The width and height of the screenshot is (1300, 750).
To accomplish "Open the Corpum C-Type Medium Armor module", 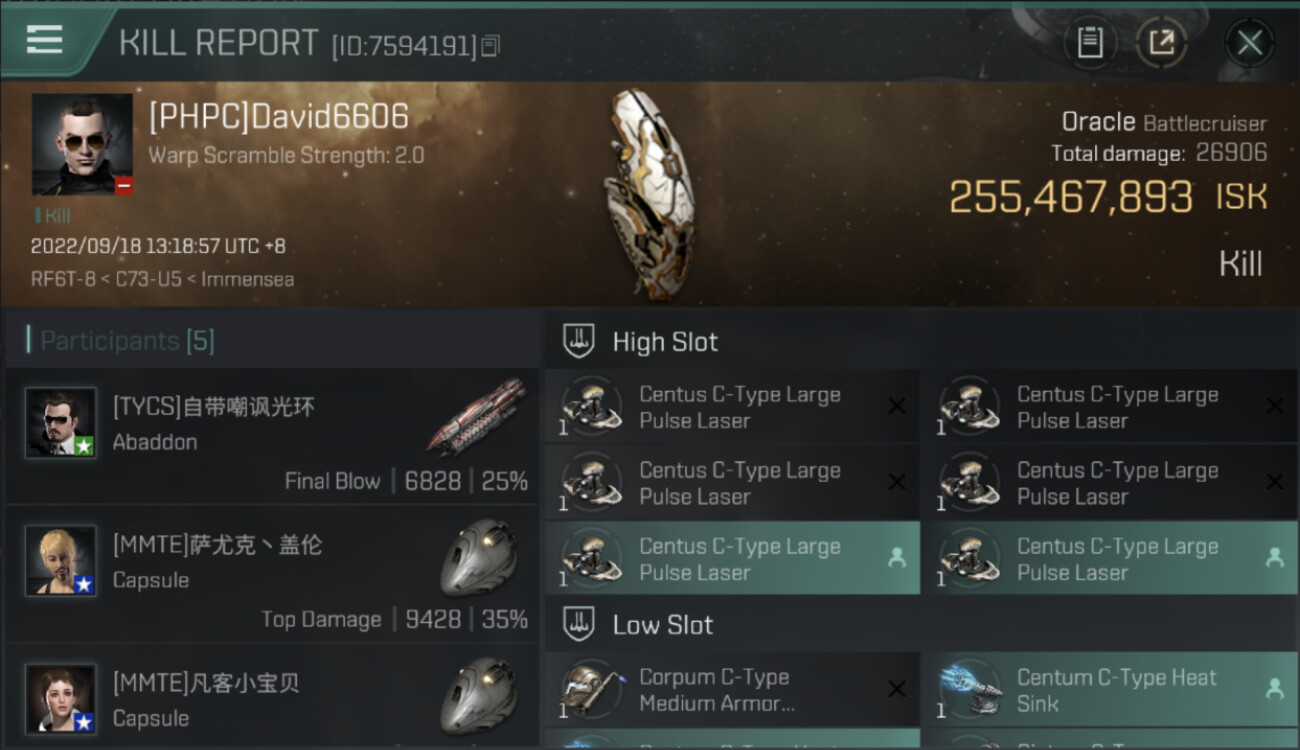I will pos(731,690).
